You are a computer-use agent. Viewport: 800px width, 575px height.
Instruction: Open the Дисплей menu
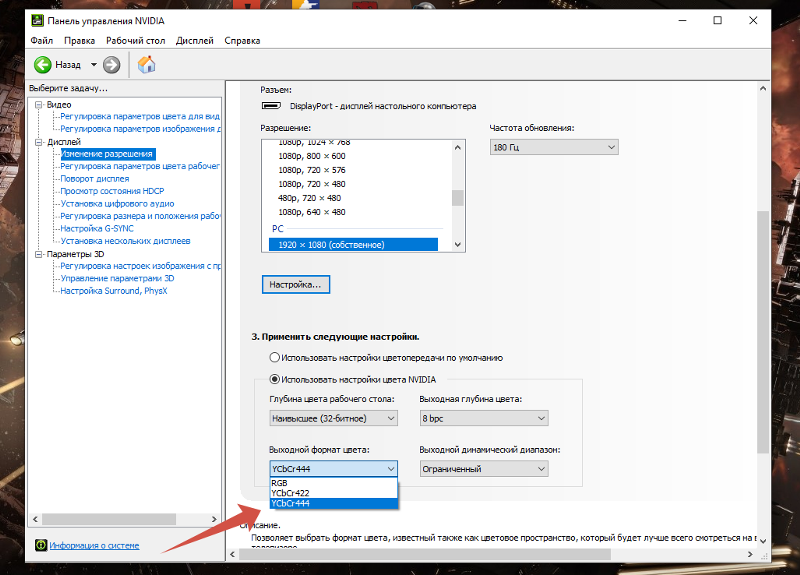tap(195, 41)
